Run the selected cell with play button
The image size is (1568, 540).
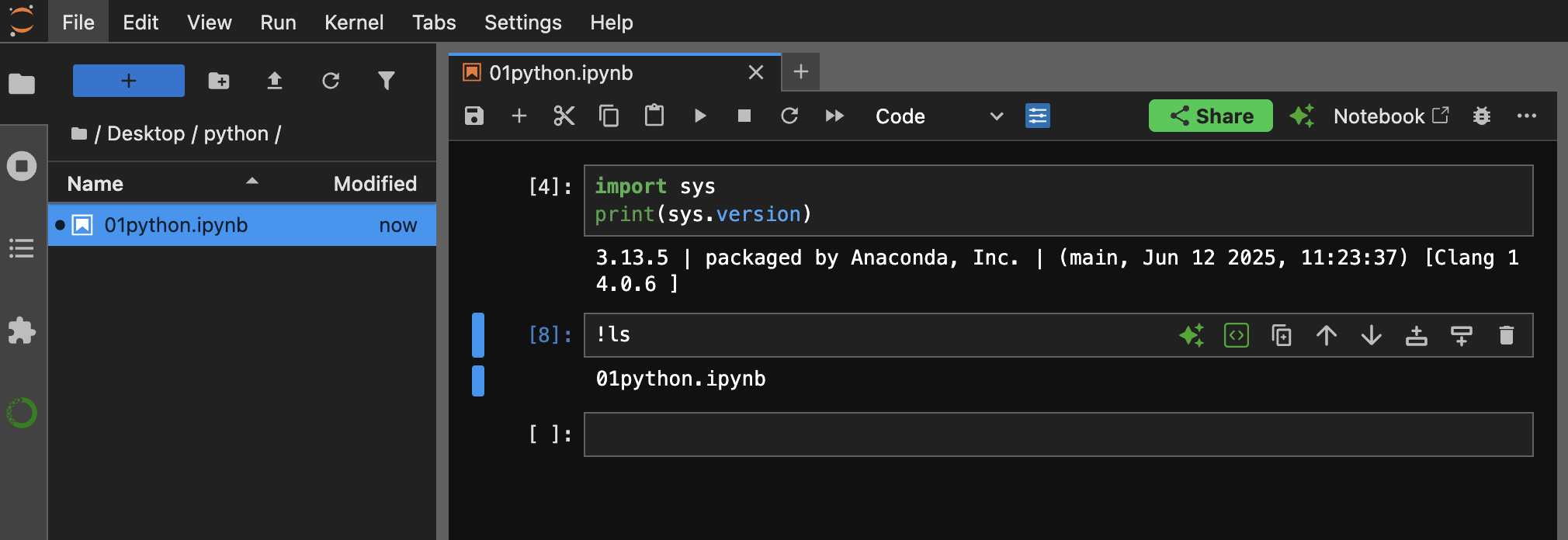700,116
